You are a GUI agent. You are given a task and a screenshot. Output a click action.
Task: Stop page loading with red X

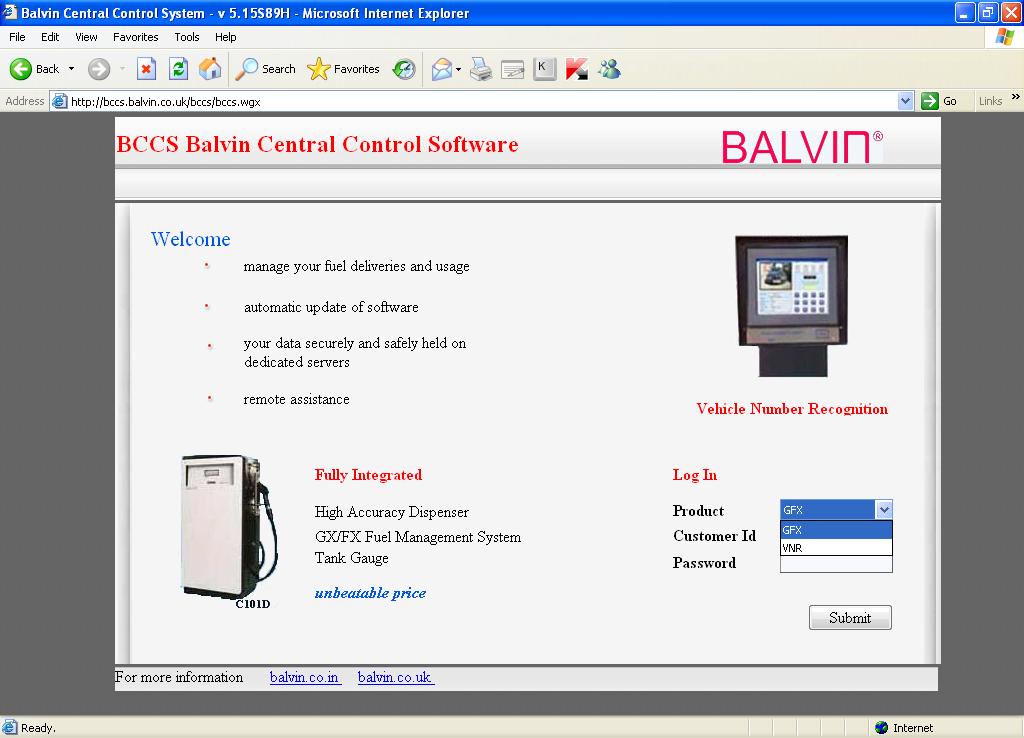[146, 69]
